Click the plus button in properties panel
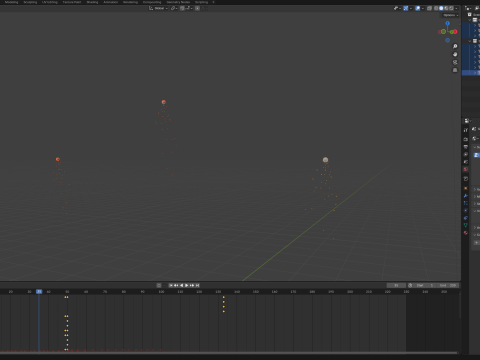Screen dimensions: 480x360 tap(476, 243)
